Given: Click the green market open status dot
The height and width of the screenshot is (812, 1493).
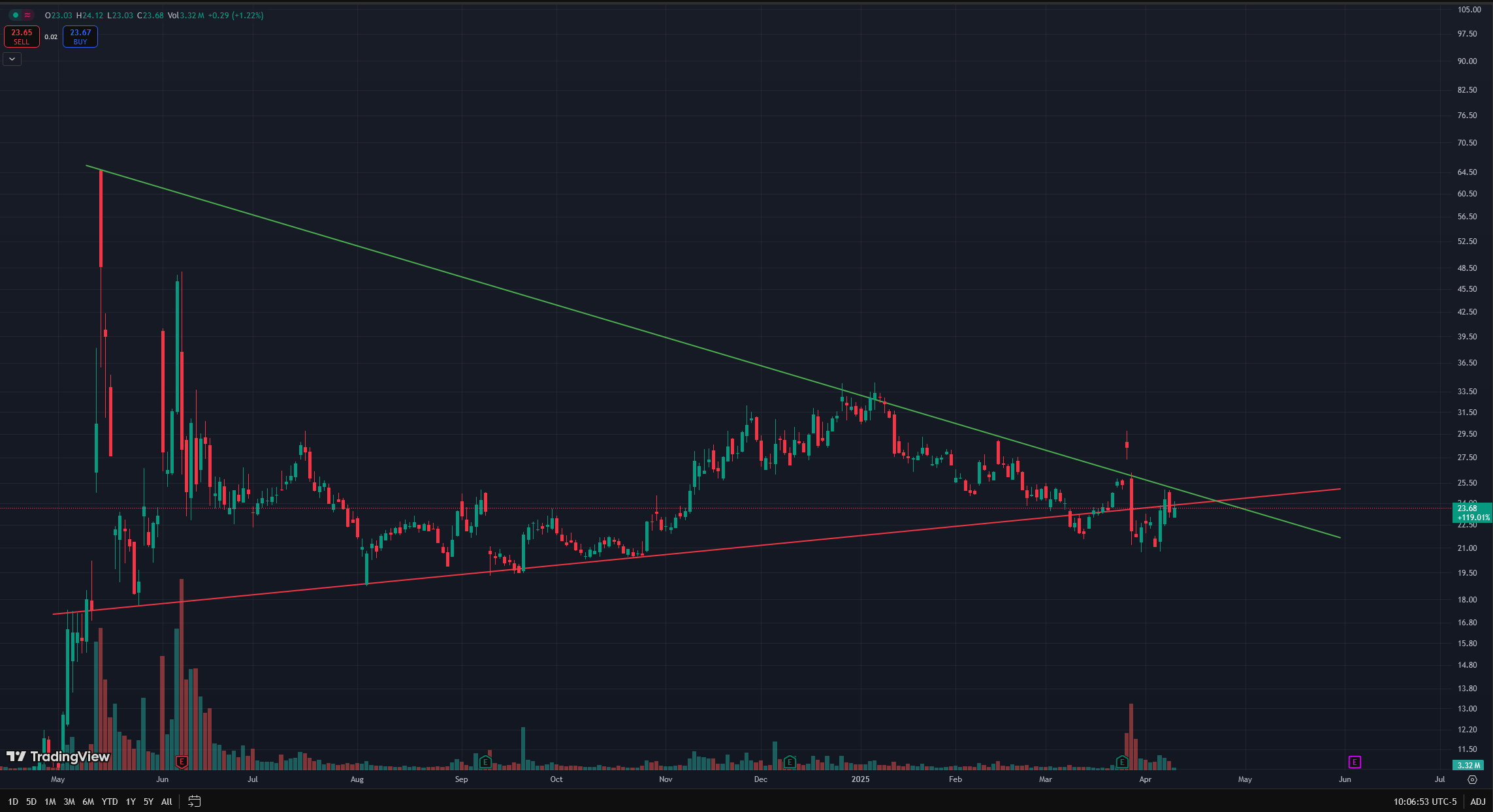Looking at the screenshot, I should 16,15.
